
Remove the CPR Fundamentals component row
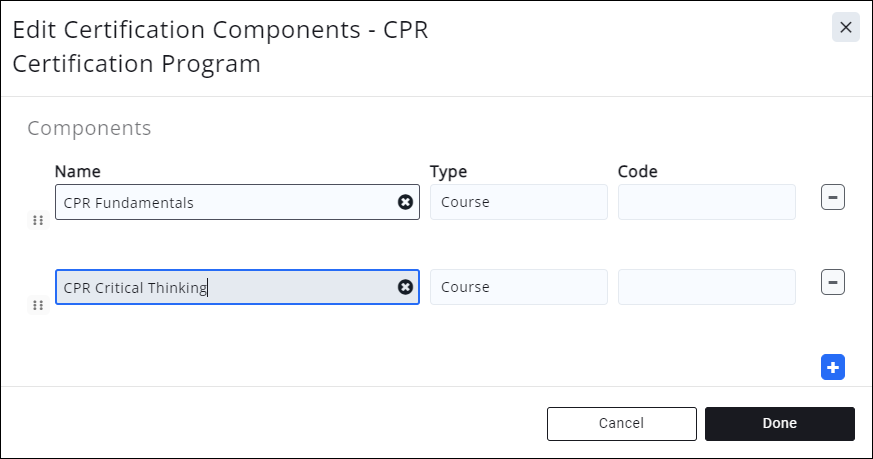click(833, 197)
